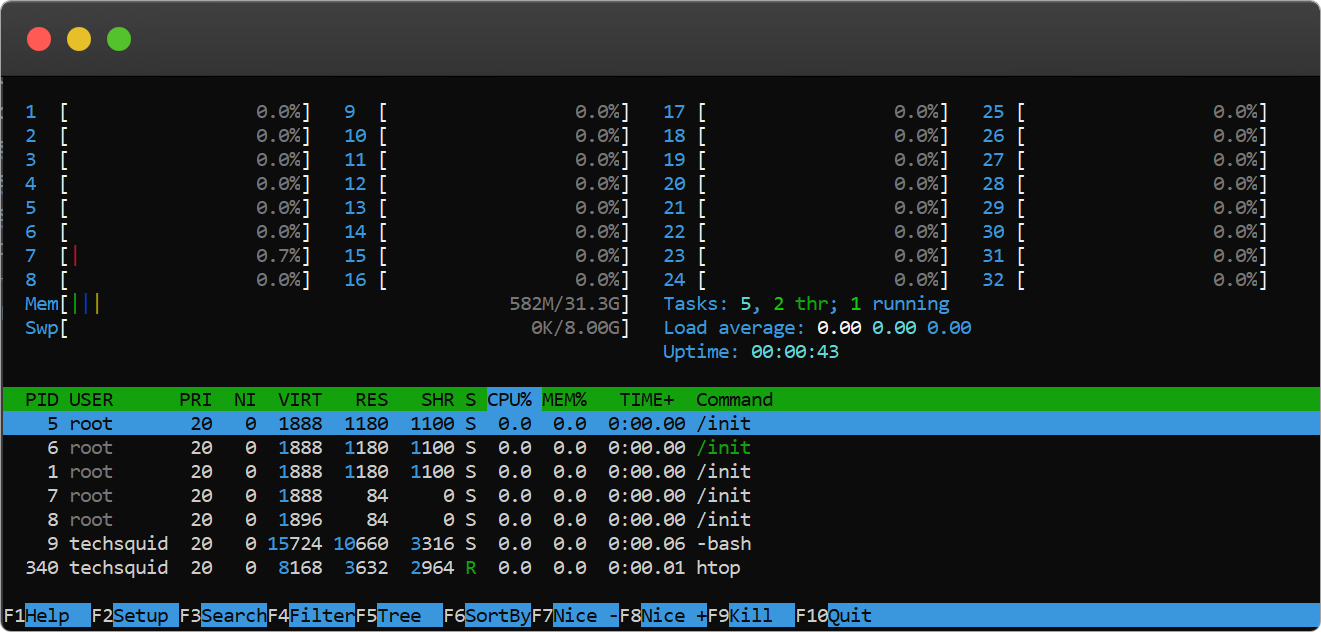
Task: Click the CPU 32 usage meter
Action: (x=1126, y=280)
